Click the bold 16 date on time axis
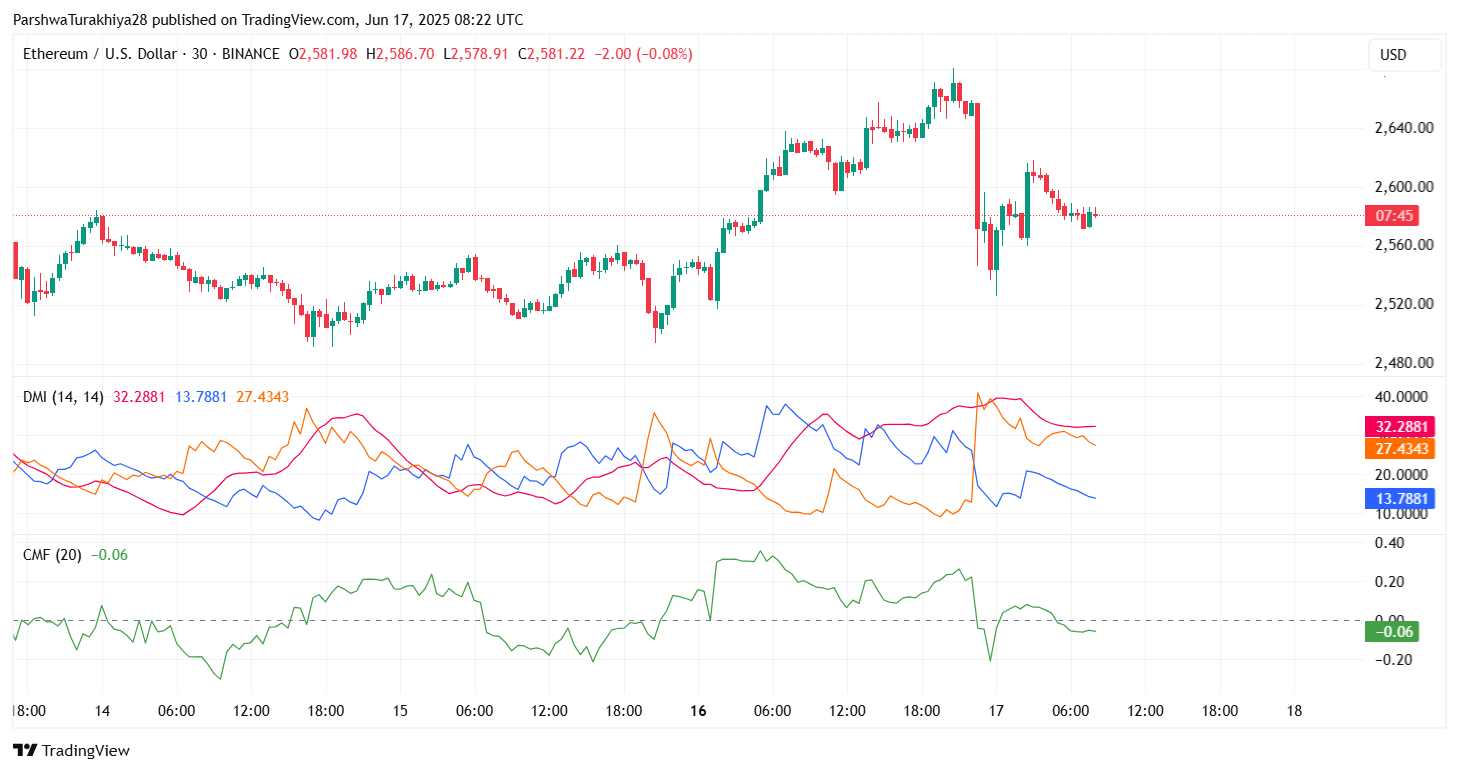 click(697, 711)
